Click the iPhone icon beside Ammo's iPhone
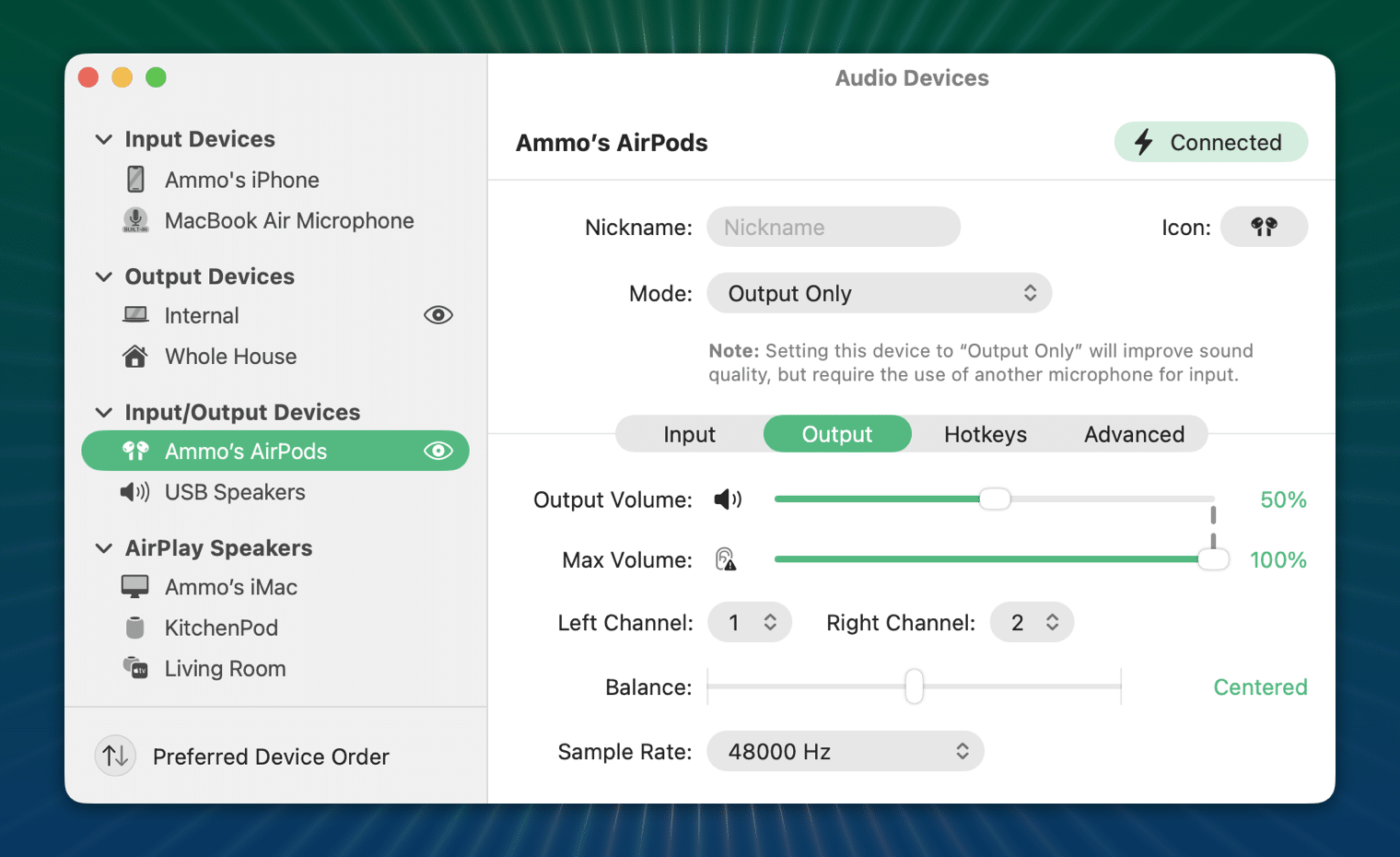 click(x=135, y=180)
